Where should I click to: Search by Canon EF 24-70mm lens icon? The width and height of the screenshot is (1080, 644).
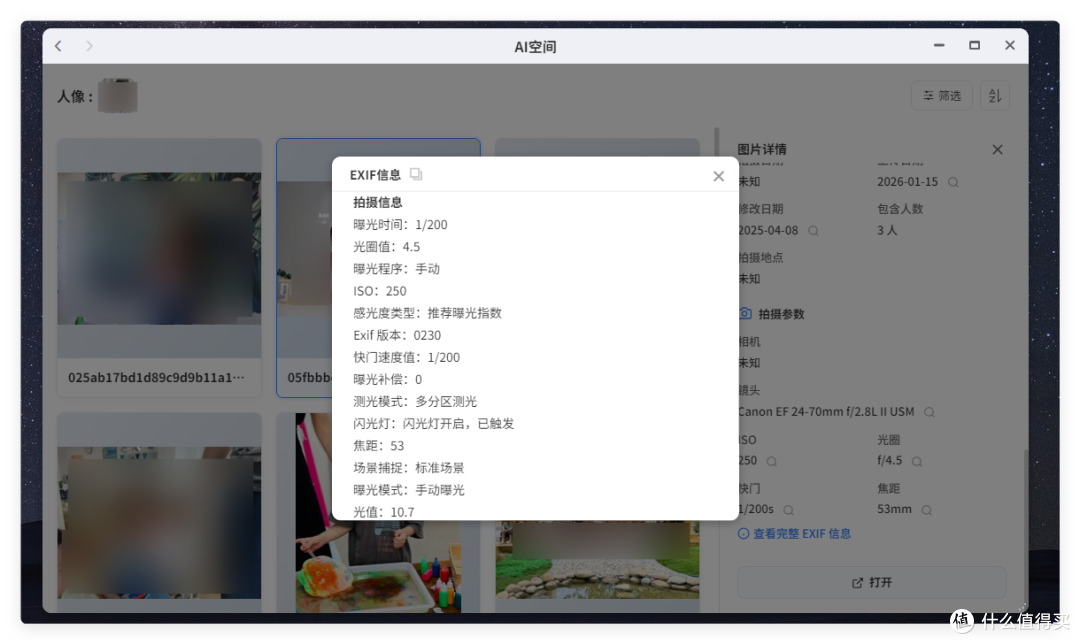(929, 412)
